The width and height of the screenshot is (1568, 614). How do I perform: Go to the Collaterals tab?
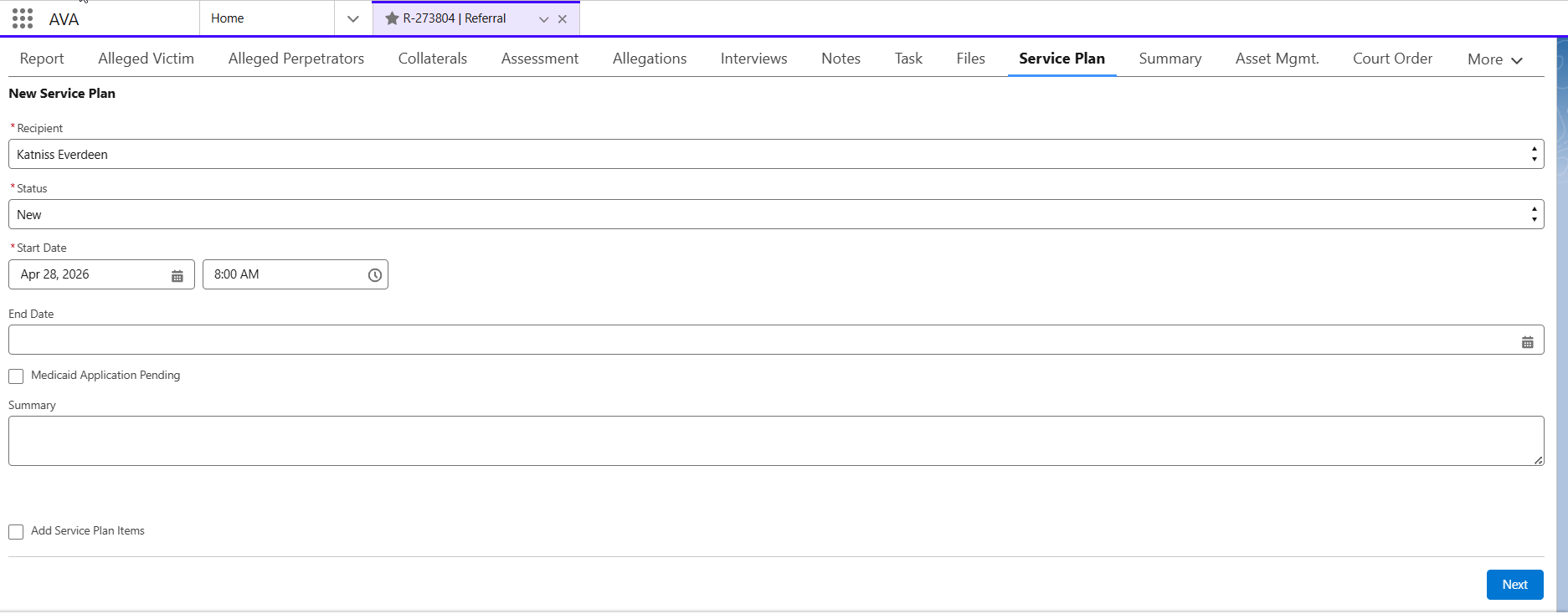click(433, 59)
